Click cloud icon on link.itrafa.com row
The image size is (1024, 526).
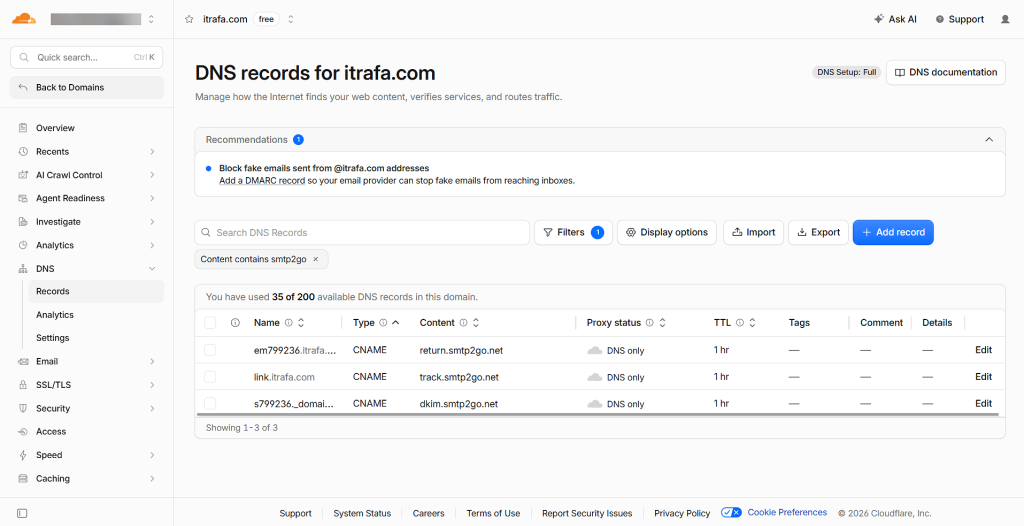[x=594, y=377]
